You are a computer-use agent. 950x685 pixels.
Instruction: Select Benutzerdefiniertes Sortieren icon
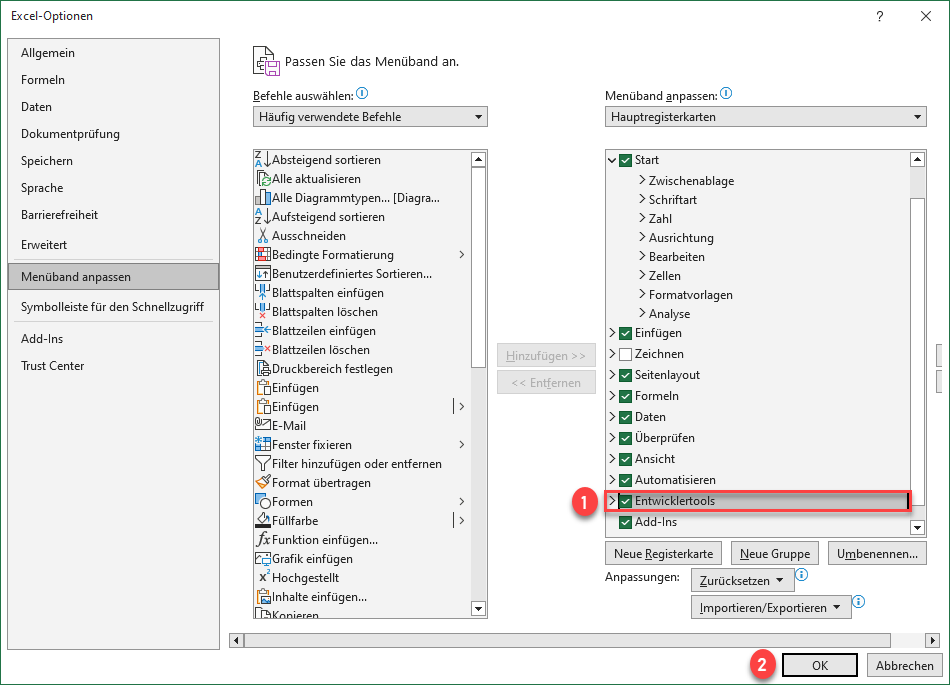(x=262, y=274)
